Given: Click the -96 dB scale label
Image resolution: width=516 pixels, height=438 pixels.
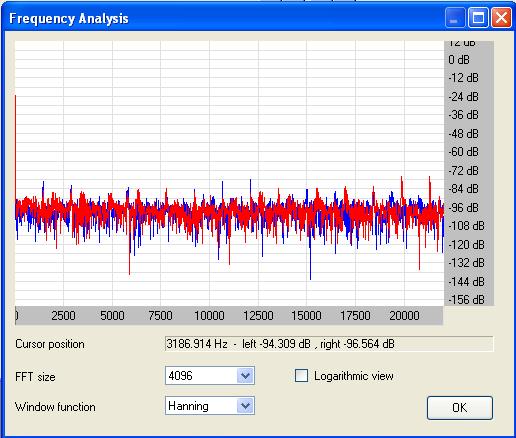Looking at the screenshot, I should click(x=464, y=208).
